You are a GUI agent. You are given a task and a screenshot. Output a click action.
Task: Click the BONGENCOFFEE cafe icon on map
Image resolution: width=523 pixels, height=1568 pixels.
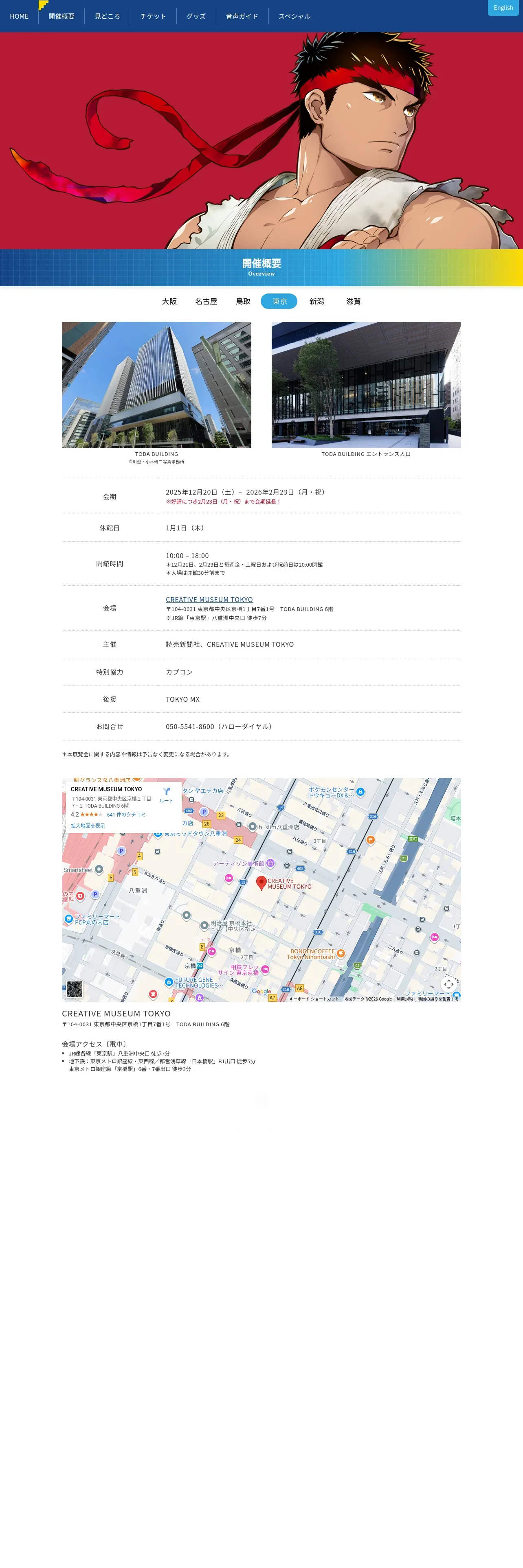[x=341, y=953]
